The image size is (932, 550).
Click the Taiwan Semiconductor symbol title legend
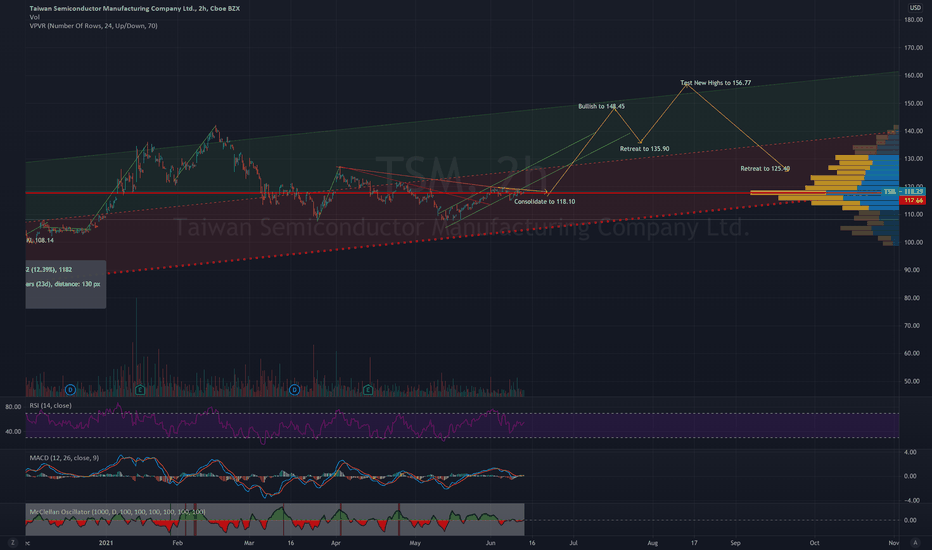(135, 8)
